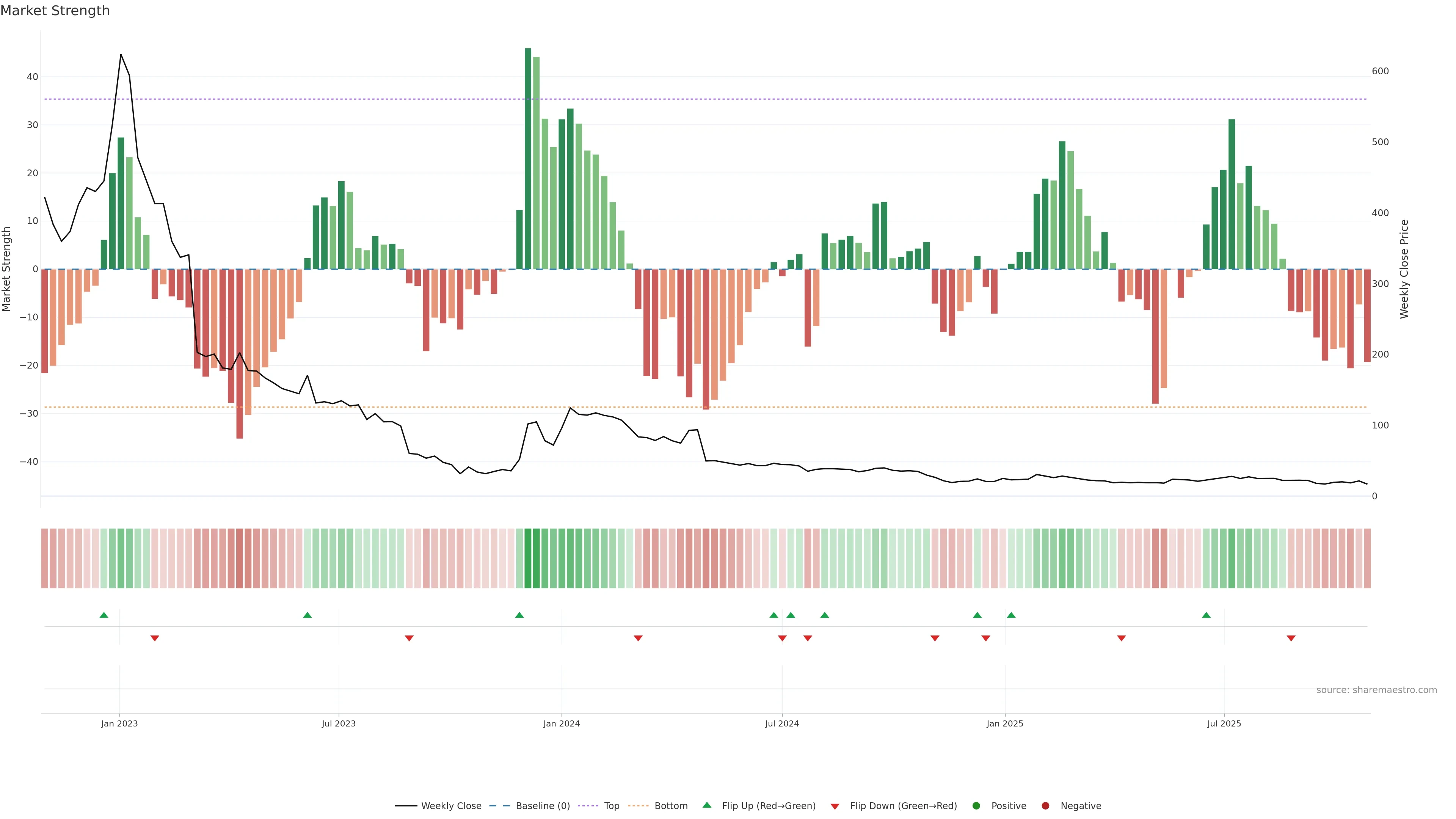Image resolution: width=1456 pixels, height=819 pixels.
Task: Click the first green Flip Up triangle before Jan 2023
Action: 104,615
